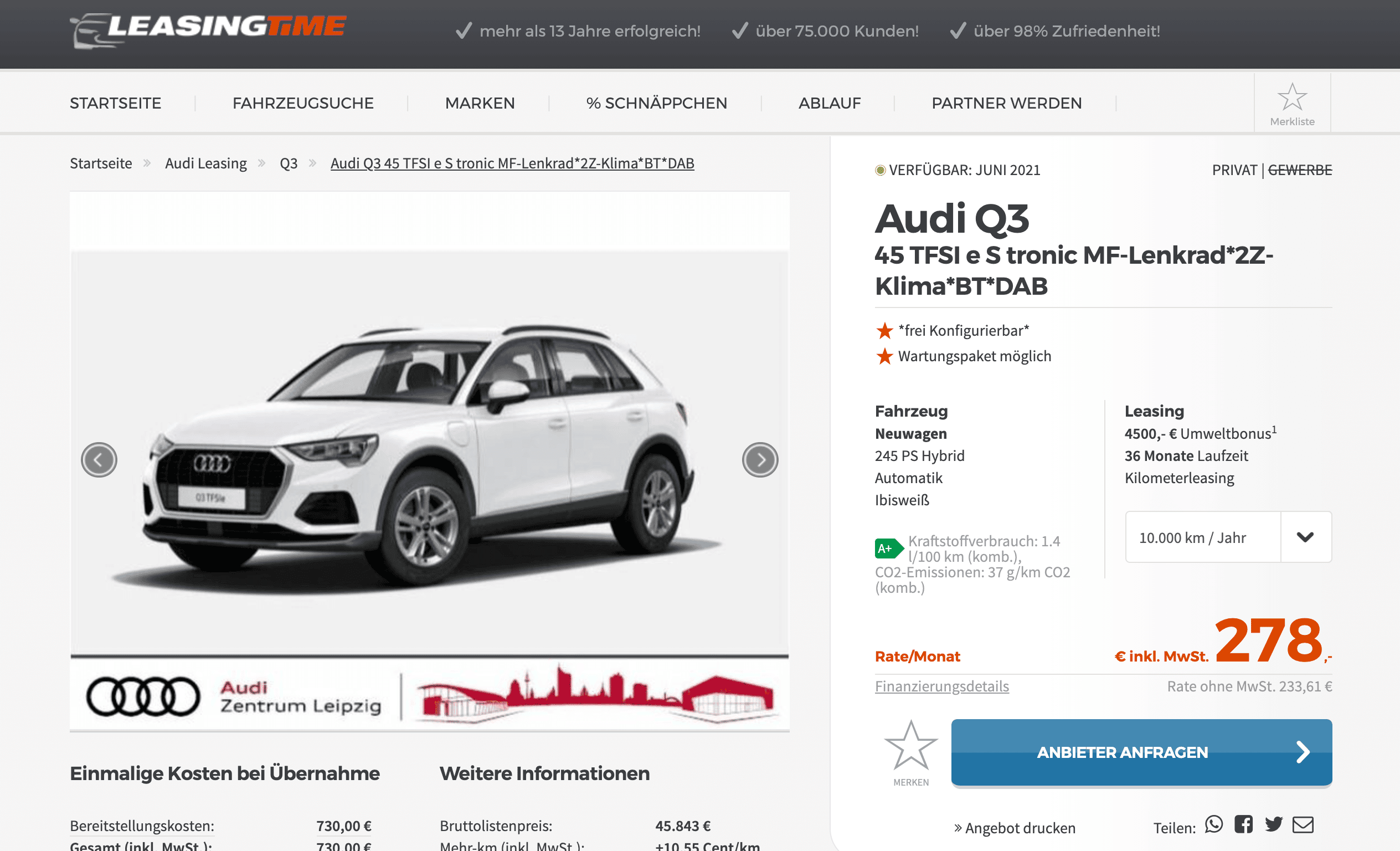Share offer via Facebook icon
The image size is (1400, 851).
tap(1243, 824)
